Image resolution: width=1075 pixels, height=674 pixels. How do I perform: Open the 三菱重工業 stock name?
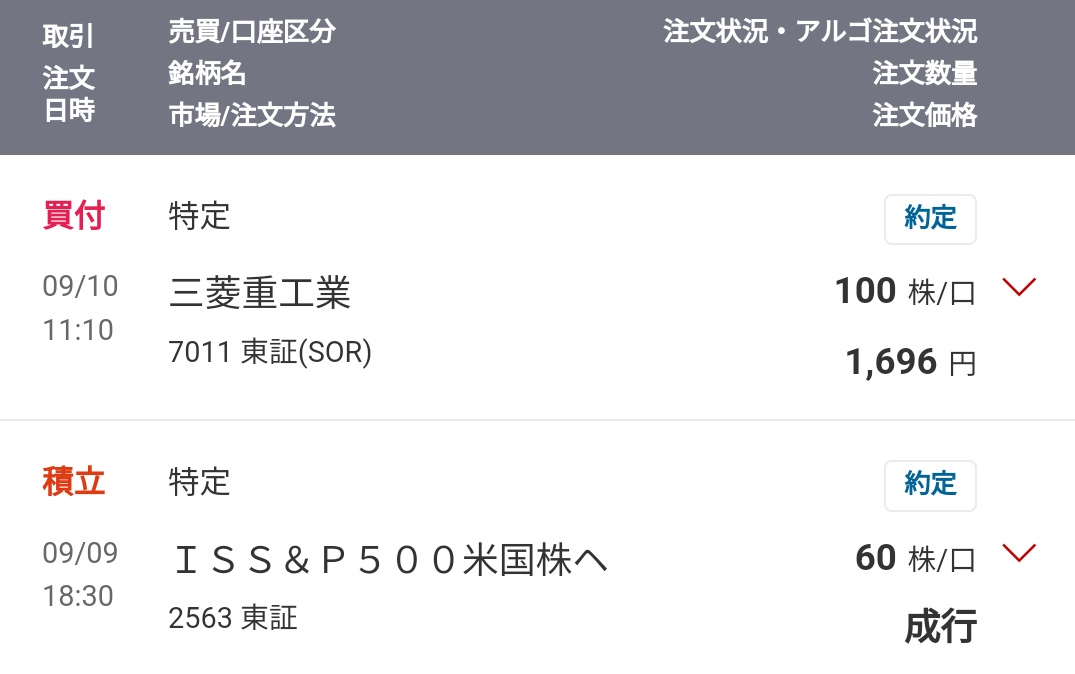pos(260,293)
